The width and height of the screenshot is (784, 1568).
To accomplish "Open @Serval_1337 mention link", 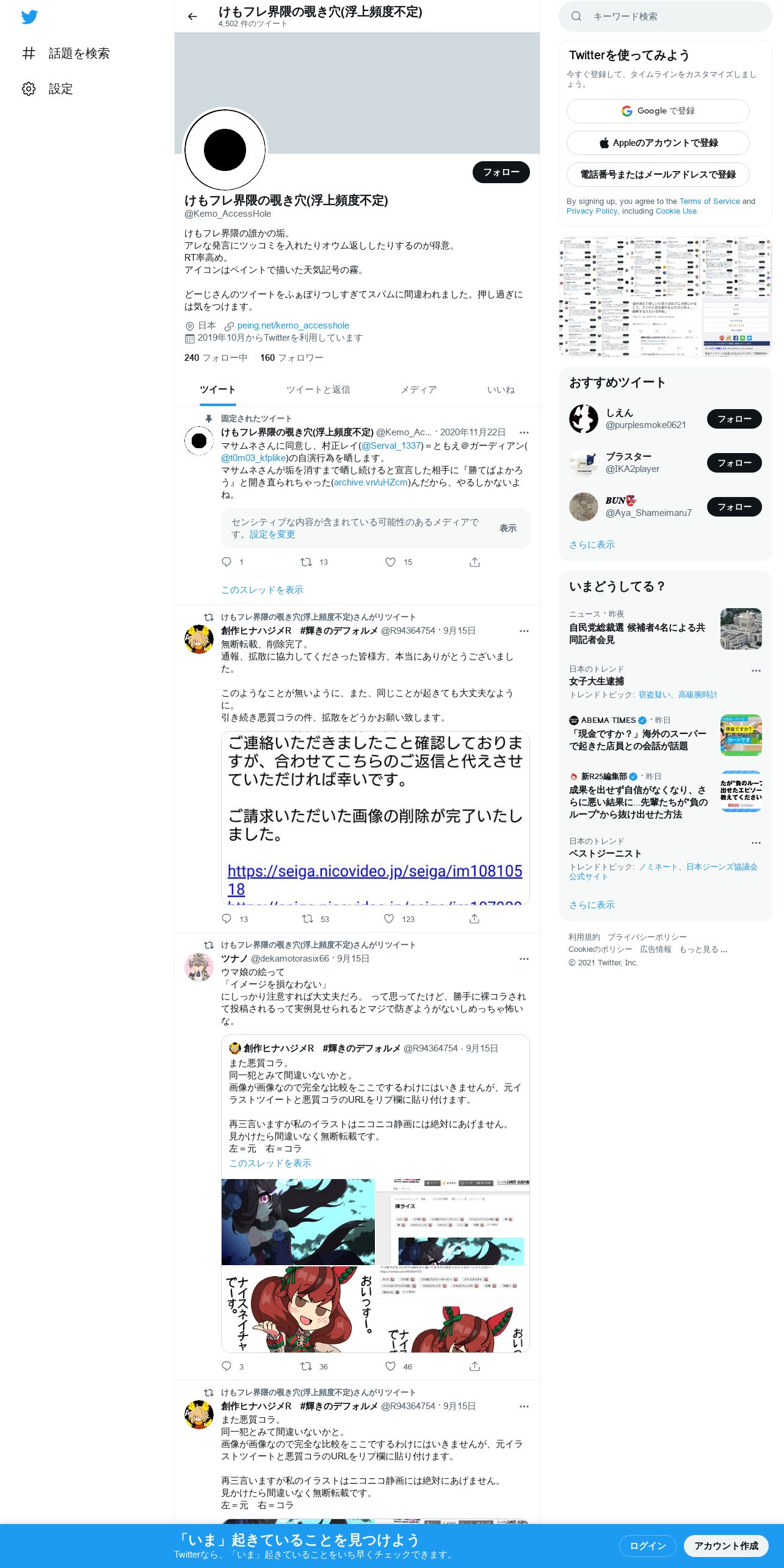I will (391, 446).
